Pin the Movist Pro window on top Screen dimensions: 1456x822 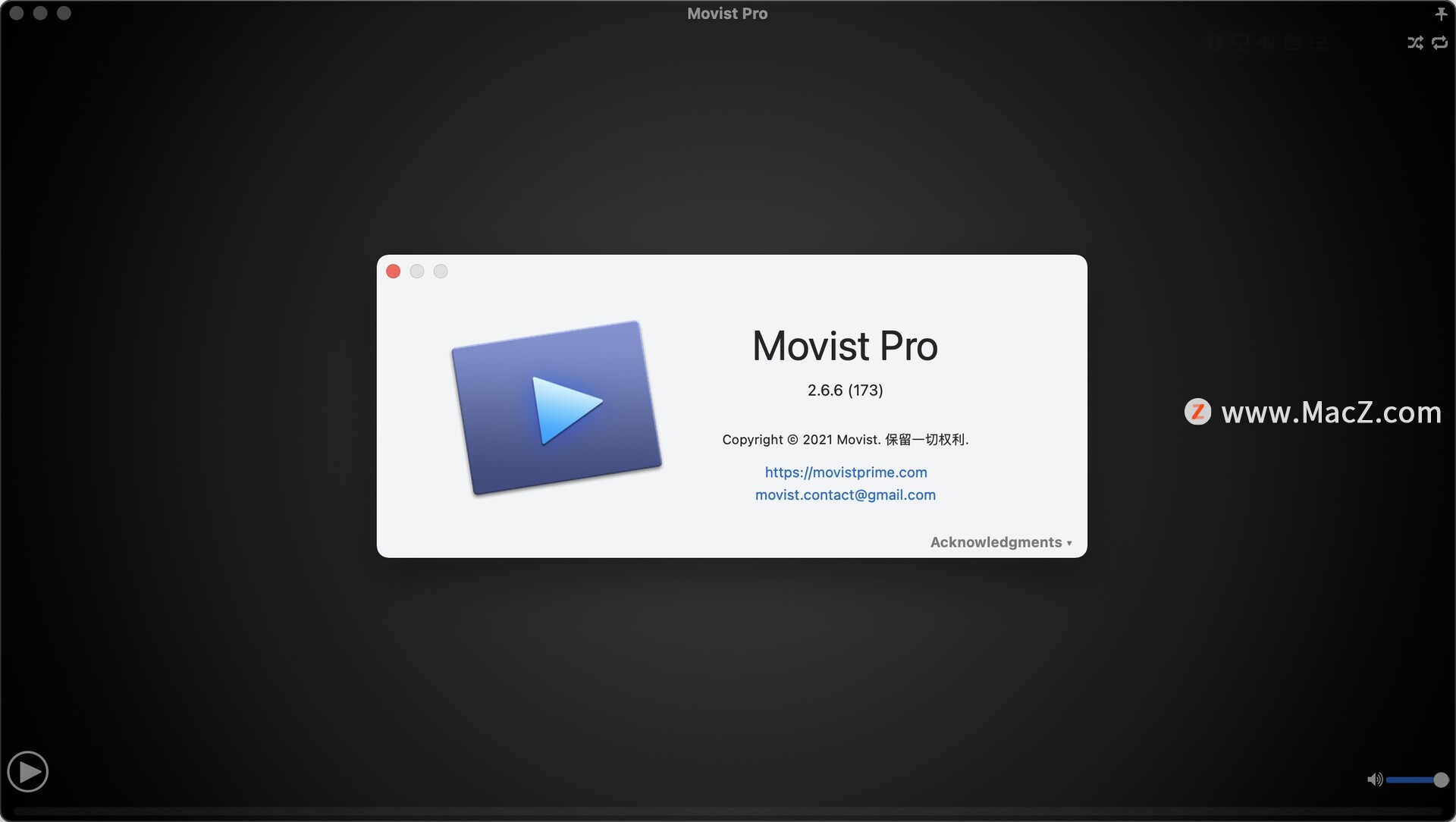(x=1441, y=14)
